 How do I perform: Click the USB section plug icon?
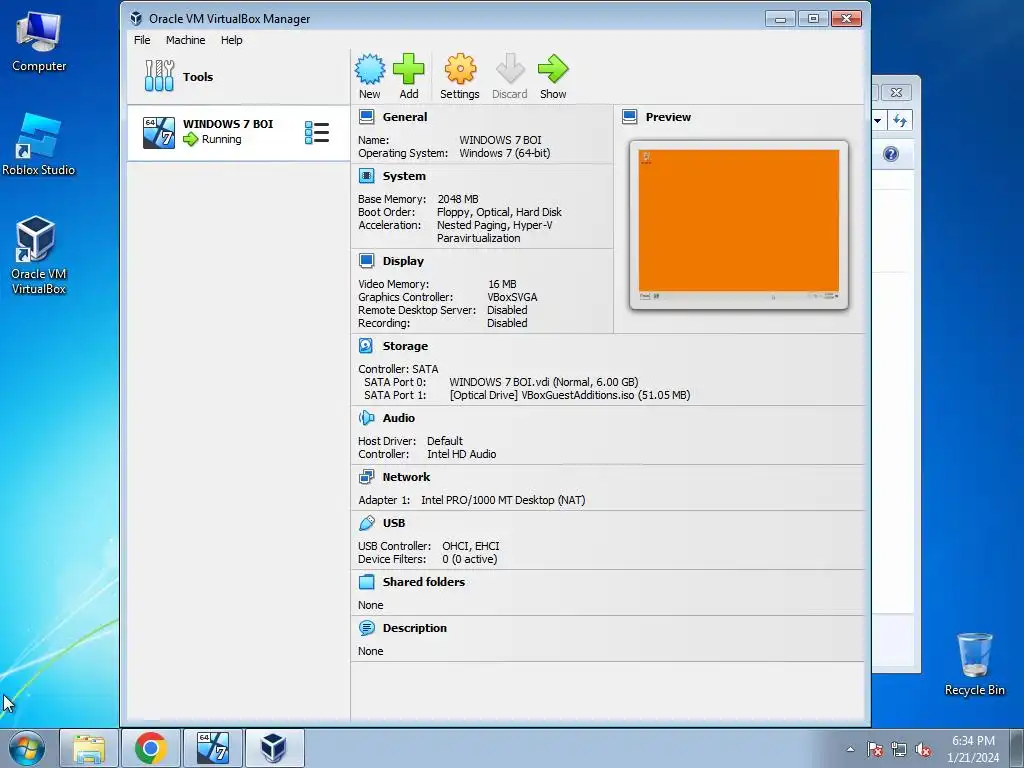pyautogui.click(x=366, y=523)
